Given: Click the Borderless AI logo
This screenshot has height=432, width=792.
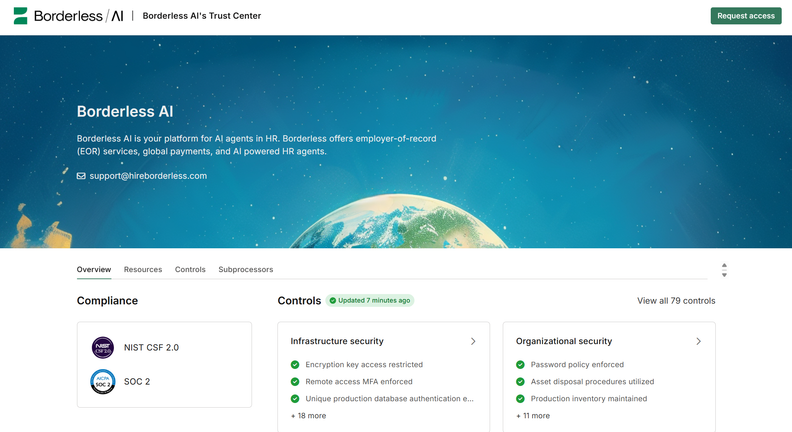Looking at the screenshot, I should pos(68,16).
